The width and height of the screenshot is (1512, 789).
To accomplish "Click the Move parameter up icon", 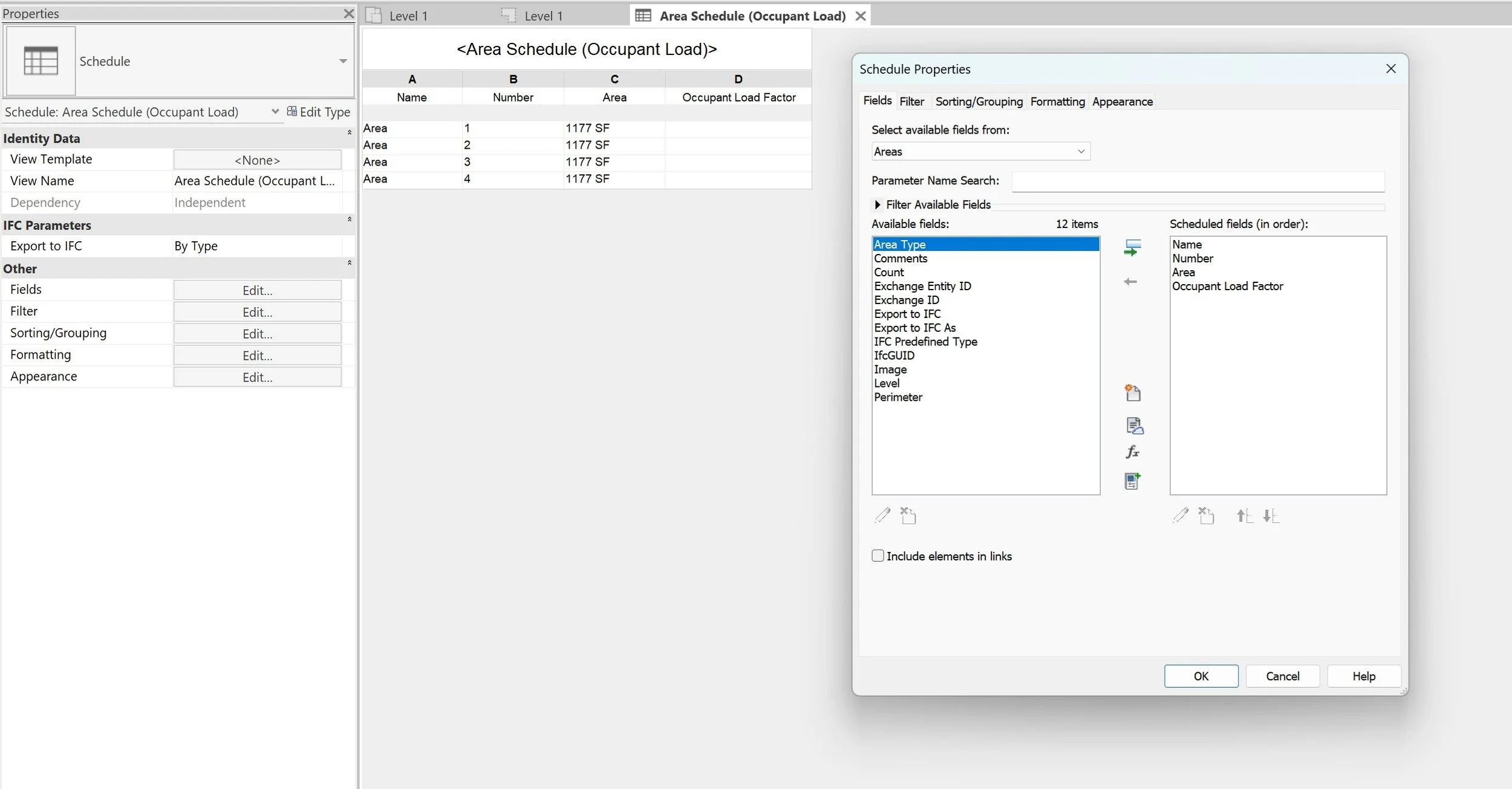I will click(x=1245, y=516).
